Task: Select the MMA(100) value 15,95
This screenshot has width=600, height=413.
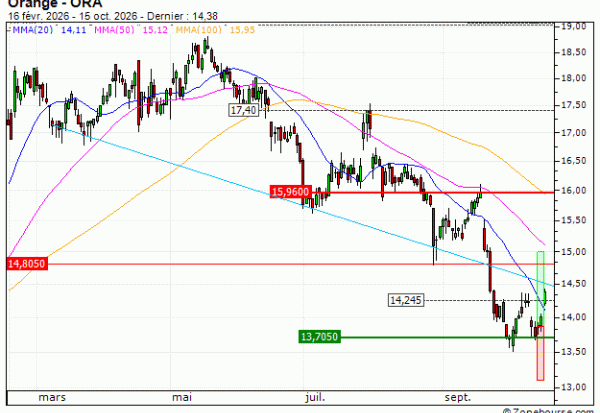Action: pos(242,30)
